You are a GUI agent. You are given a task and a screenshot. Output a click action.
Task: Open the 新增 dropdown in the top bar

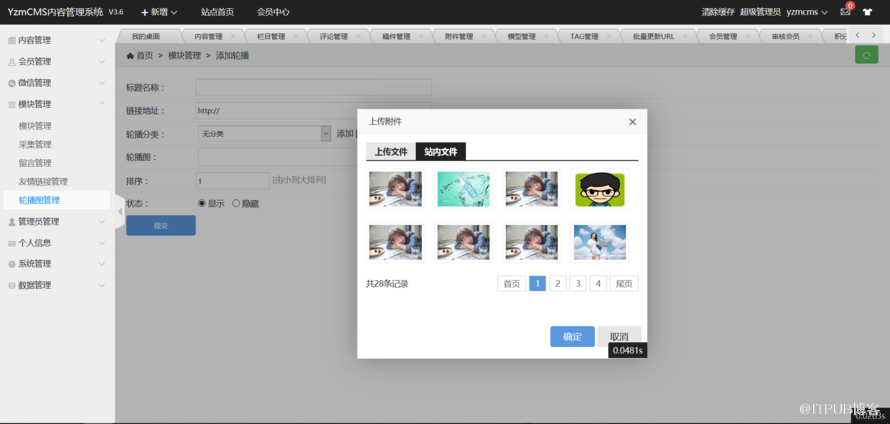tap(159, 12)
